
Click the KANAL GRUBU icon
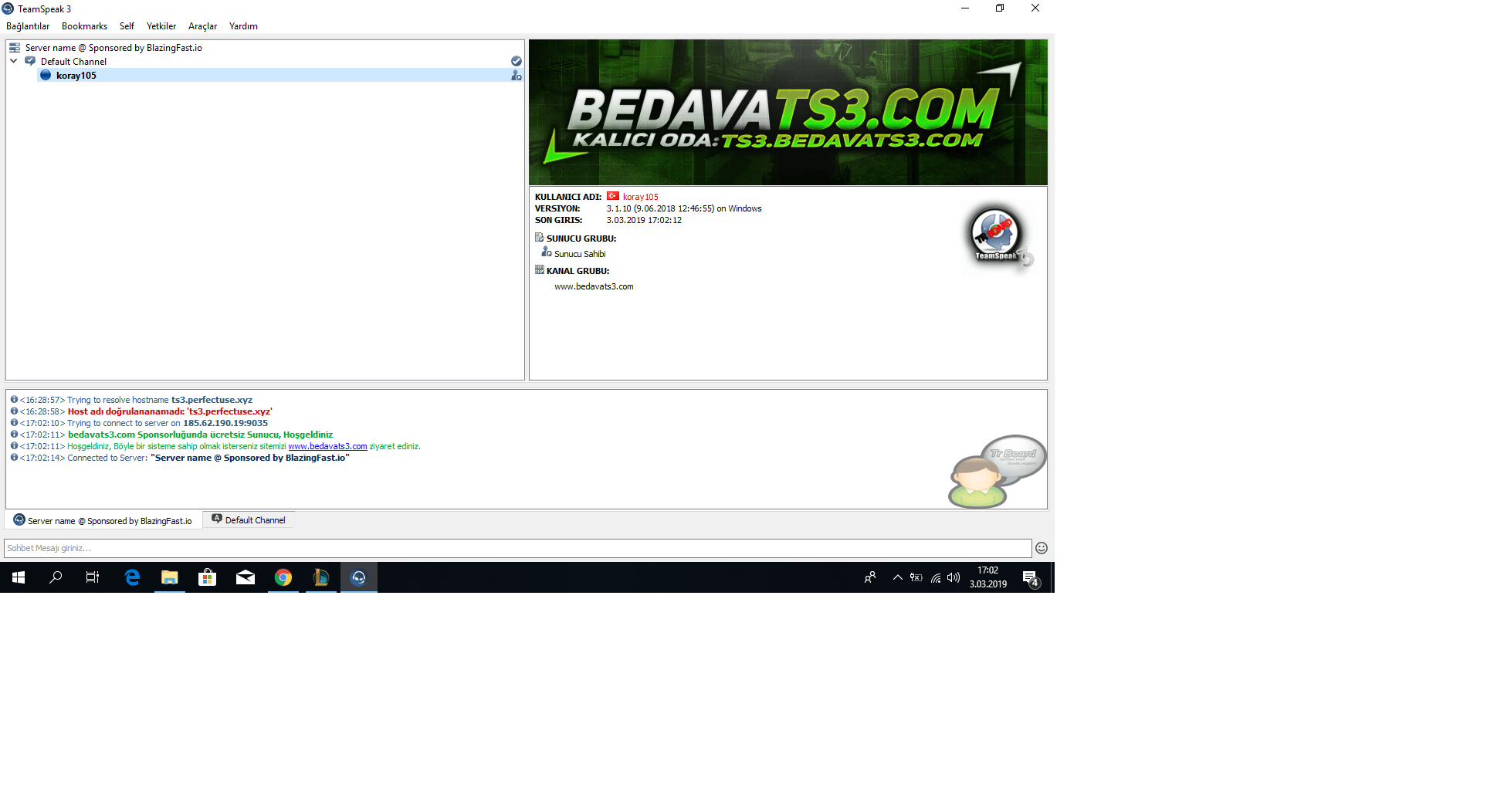pos(539,270)
